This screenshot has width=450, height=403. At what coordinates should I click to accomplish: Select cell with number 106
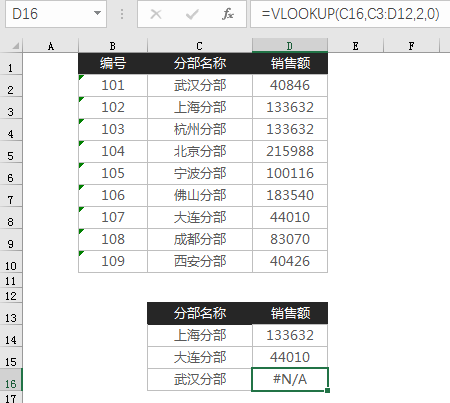tap(113, 195)
